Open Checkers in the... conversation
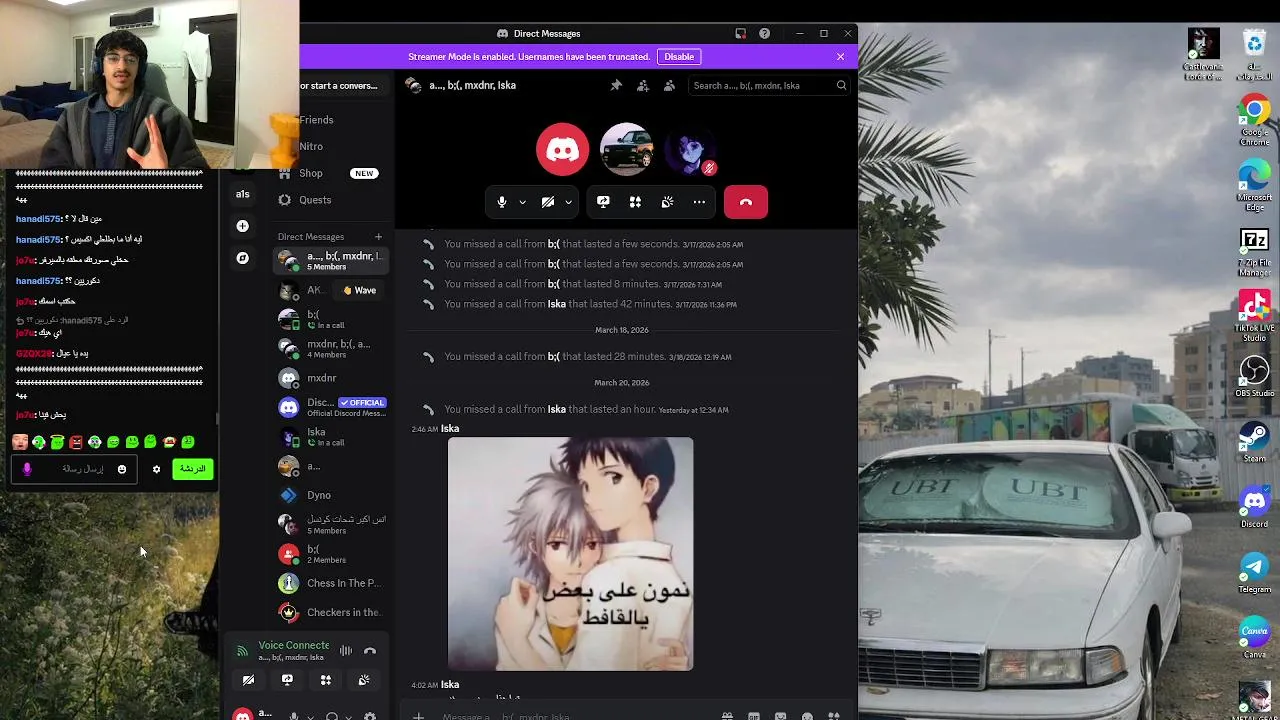This screenshot has height=720, width=1280. [330, 612]
